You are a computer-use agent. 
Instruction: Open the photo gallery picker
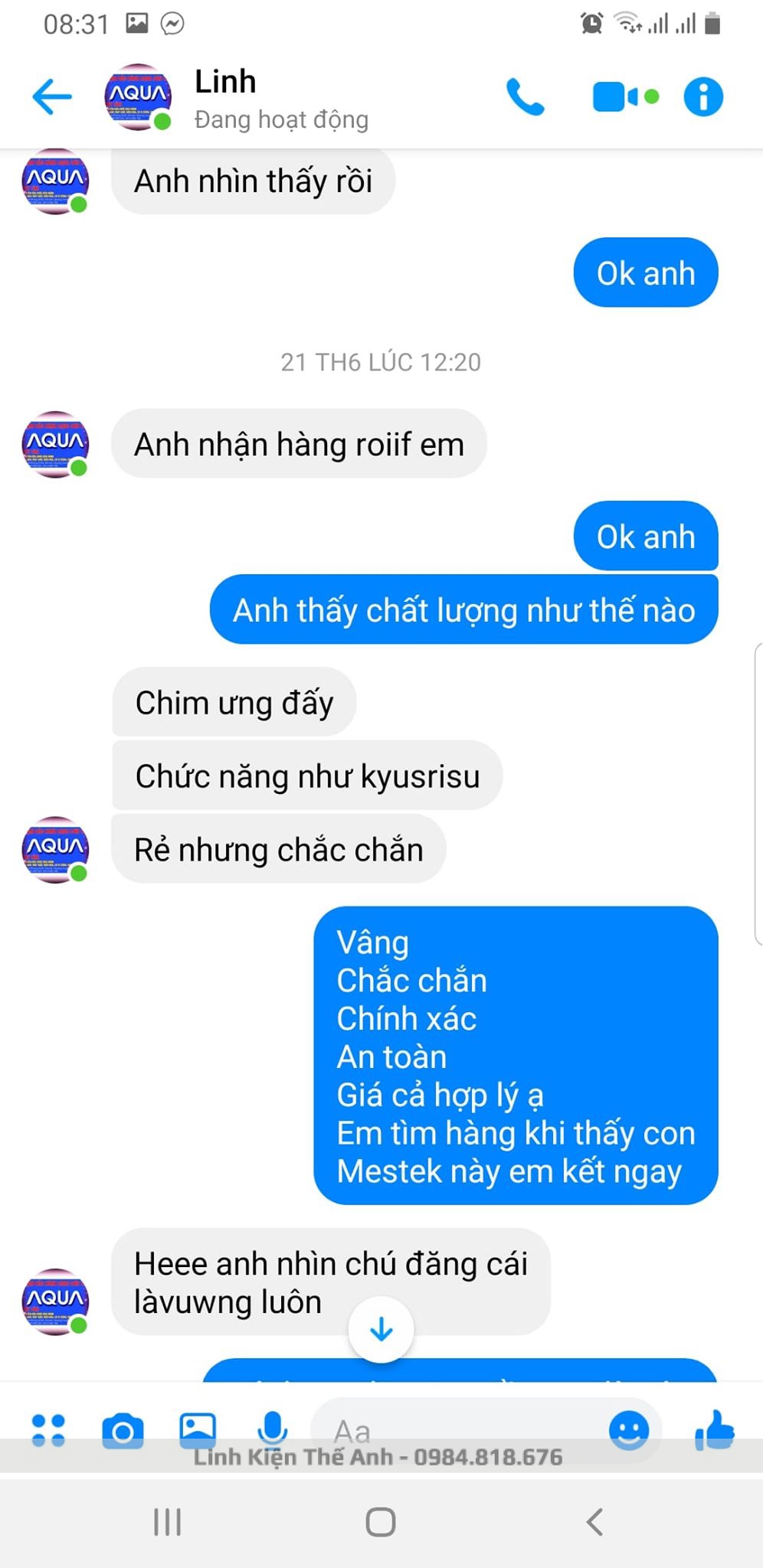point(198,1430)
